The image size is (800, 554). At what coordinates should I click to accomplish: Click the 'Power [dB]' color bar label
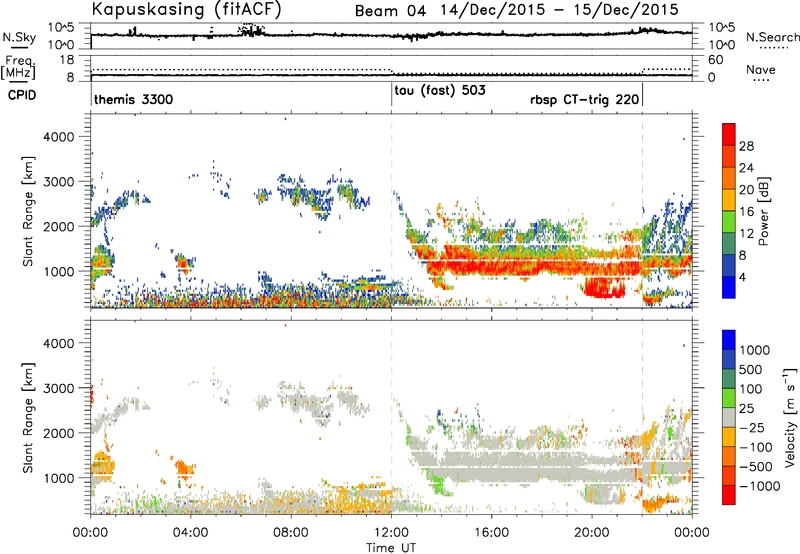click(763, 211)
